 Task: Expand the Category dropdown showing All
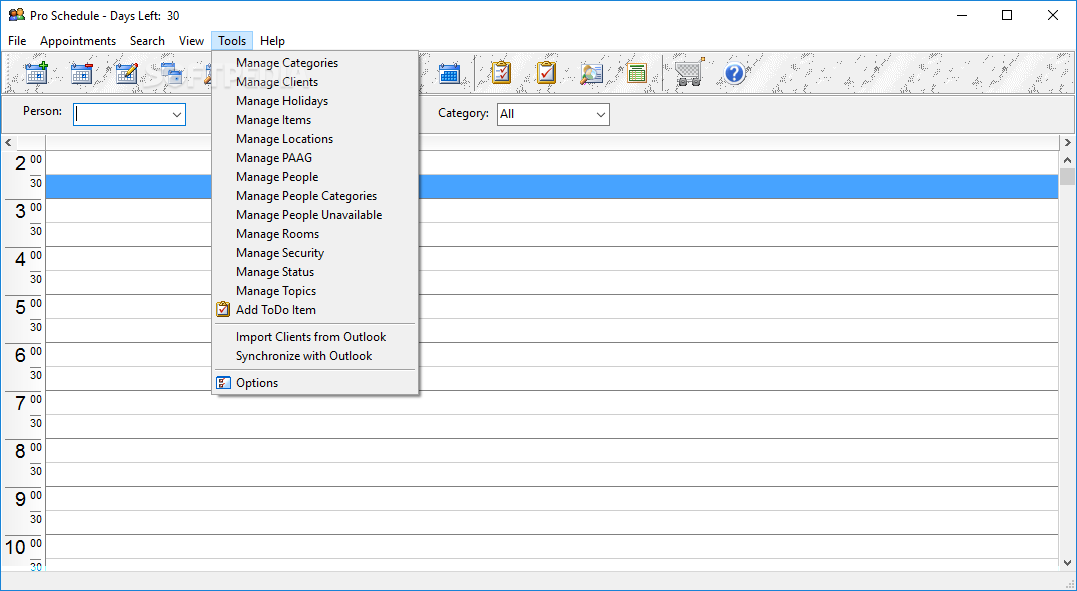pyautogui.click(x=600, y=115)
